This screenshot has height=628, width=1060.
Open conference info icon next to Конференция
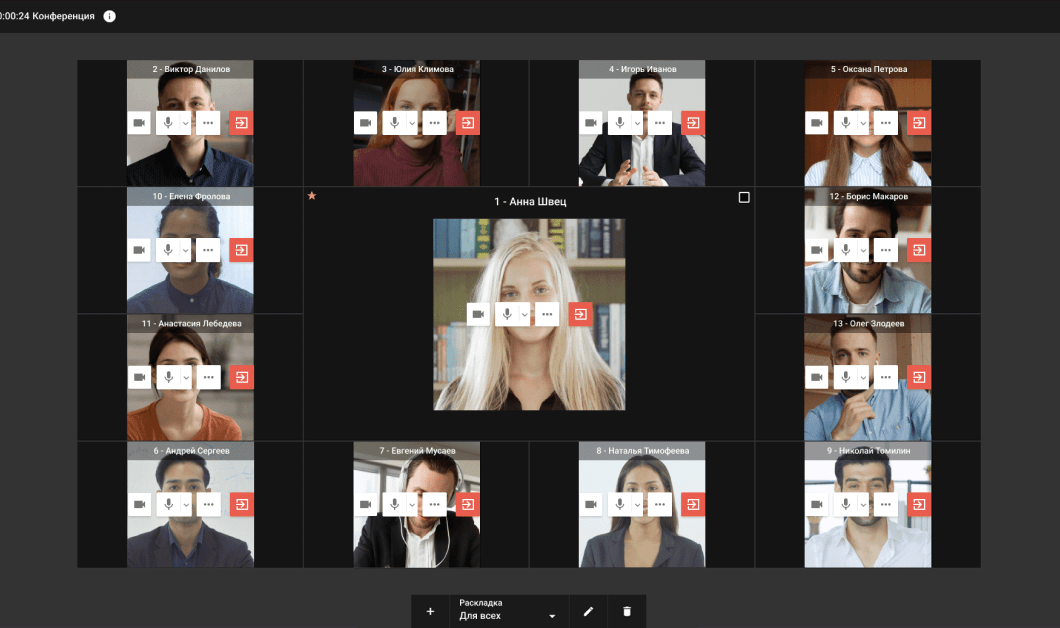point(109,16)
